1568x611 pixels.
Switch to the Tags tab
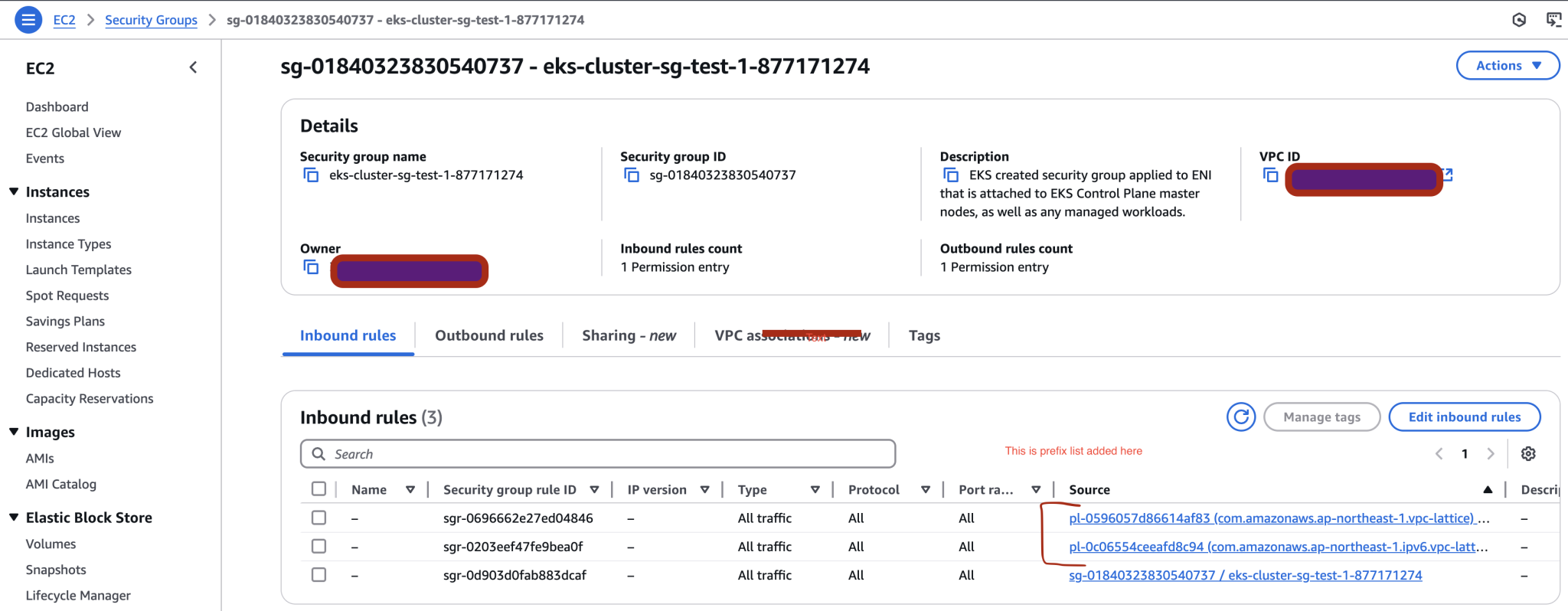pyautogui.click(x=924, y=335)
